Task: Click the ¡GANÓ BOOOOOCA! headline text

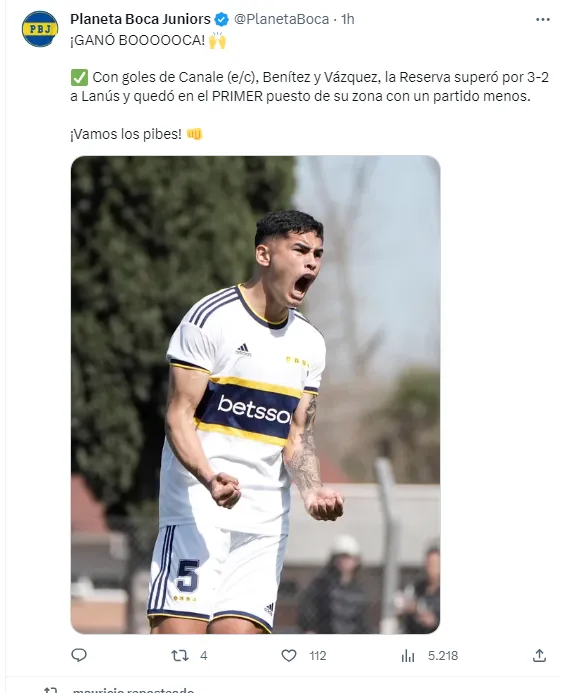Action: click(137, 40)
